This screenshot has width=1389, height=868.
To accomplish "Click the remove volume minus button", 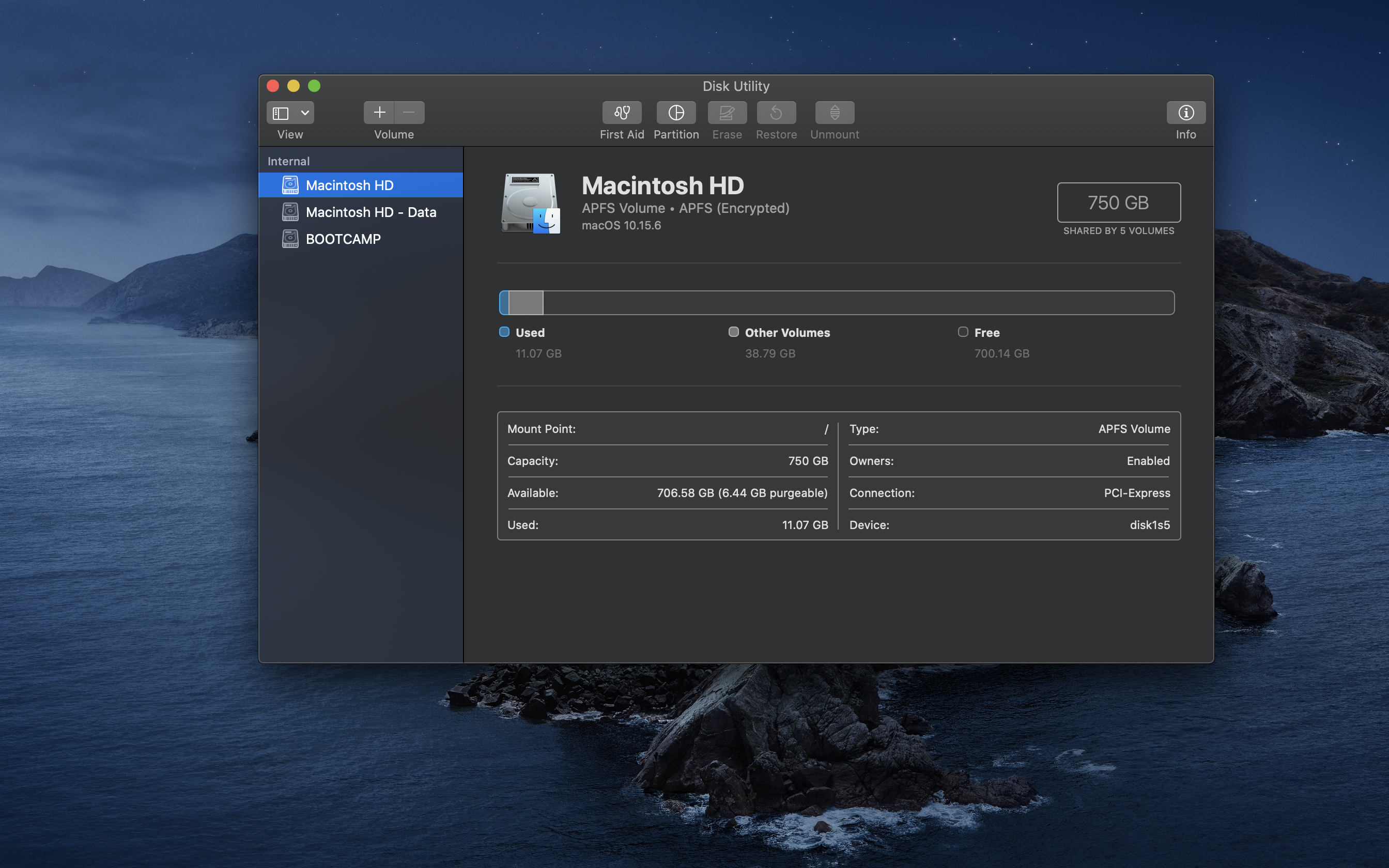I will tap(409, 113).
